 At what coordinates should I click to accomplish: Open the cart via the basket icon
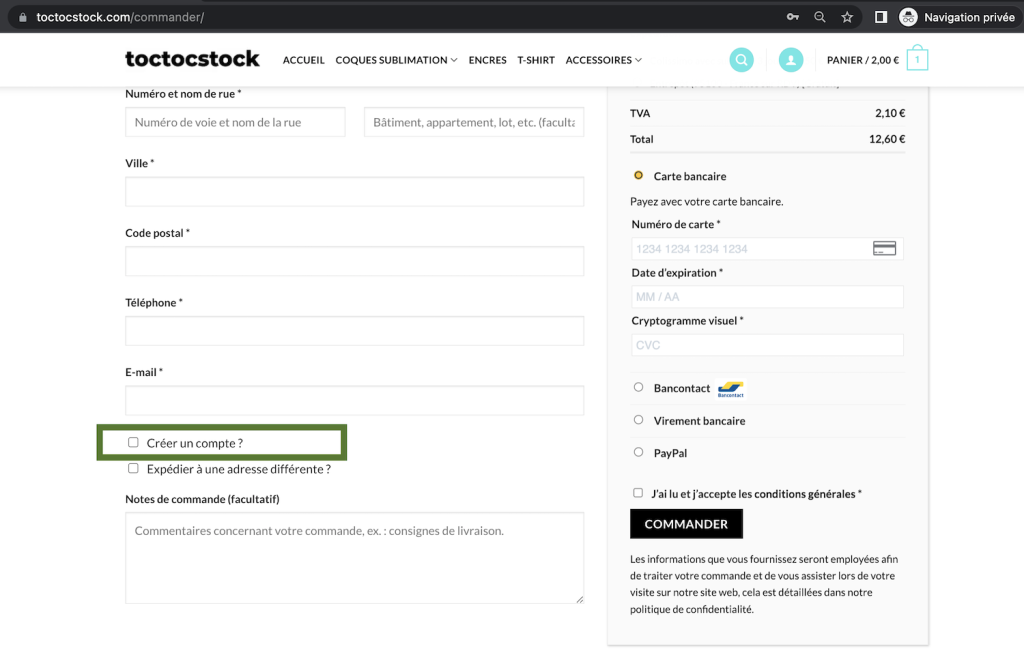[916, 60]
